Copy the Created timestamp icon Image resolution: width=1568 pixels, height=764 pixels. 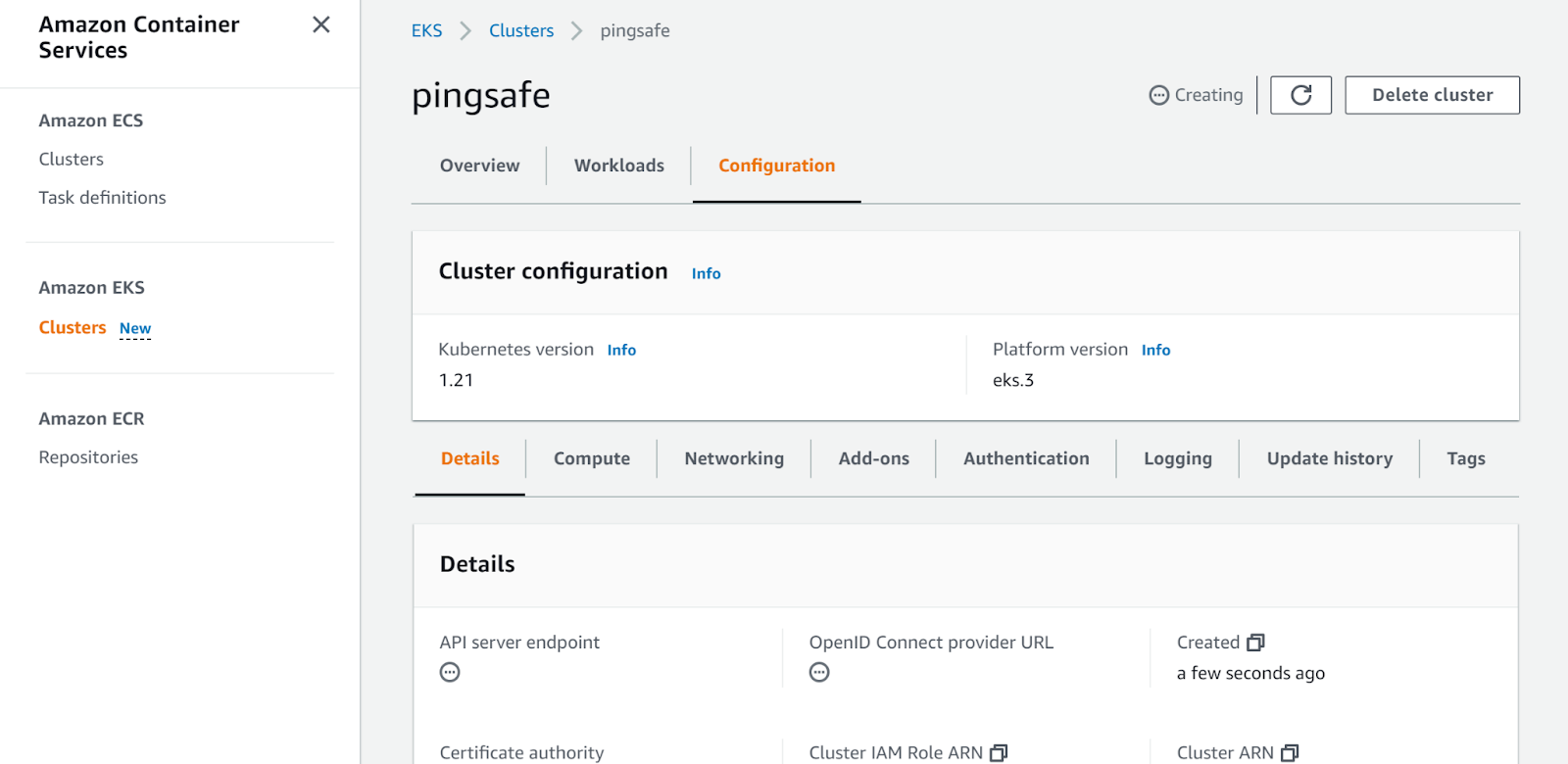[x=1255, y=643]
